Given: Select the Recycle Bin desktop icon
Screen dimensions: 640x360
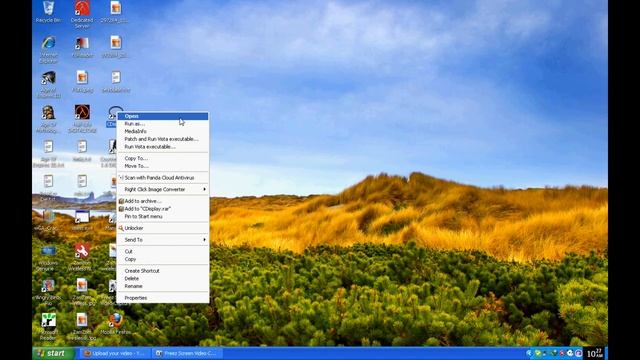Looking at the screenshot, I should (x=48, y=12).
